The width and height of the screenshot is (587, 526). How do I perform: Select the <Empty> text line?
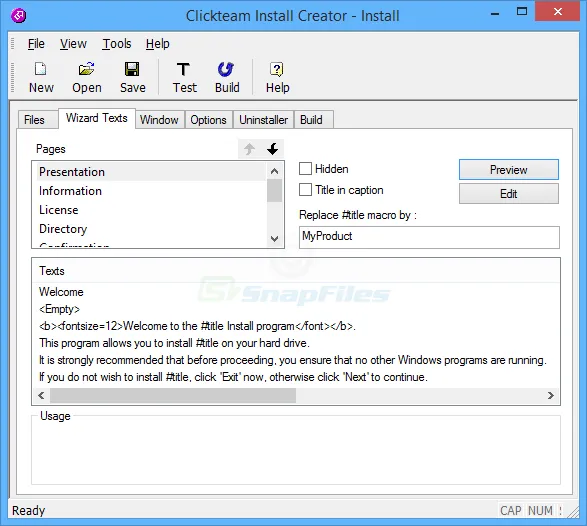(x=59, y=309)
